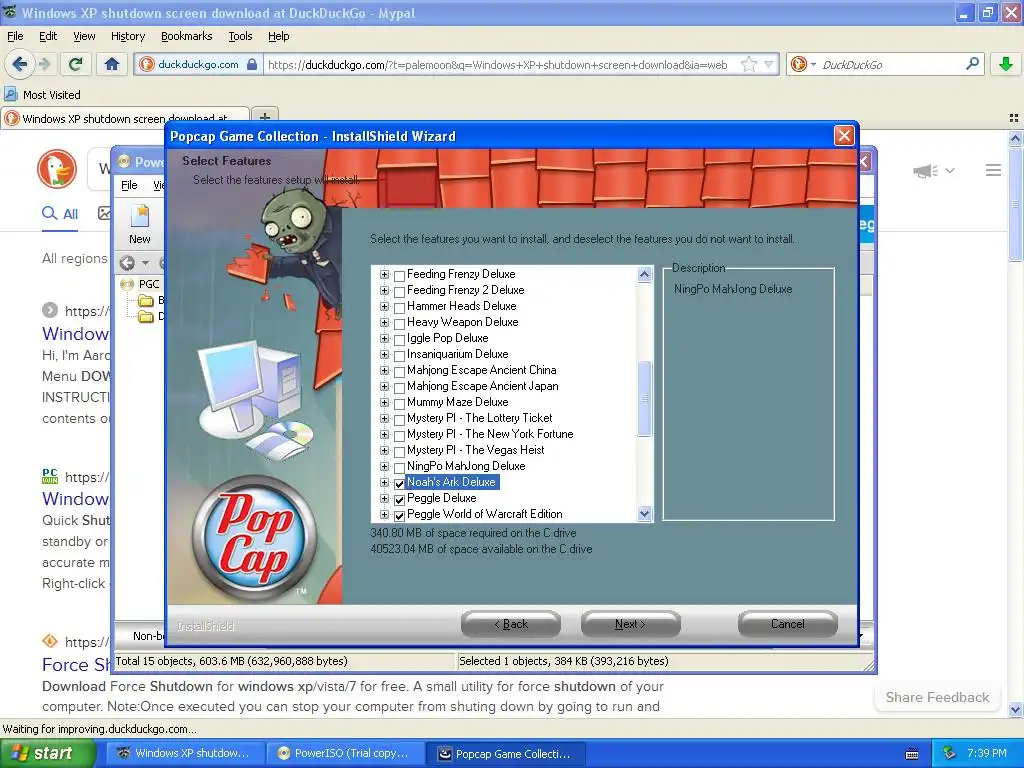Click the DuckDuckGo duck logo on page
This screenshot has height=768, width=1024.
click(57, 169)
